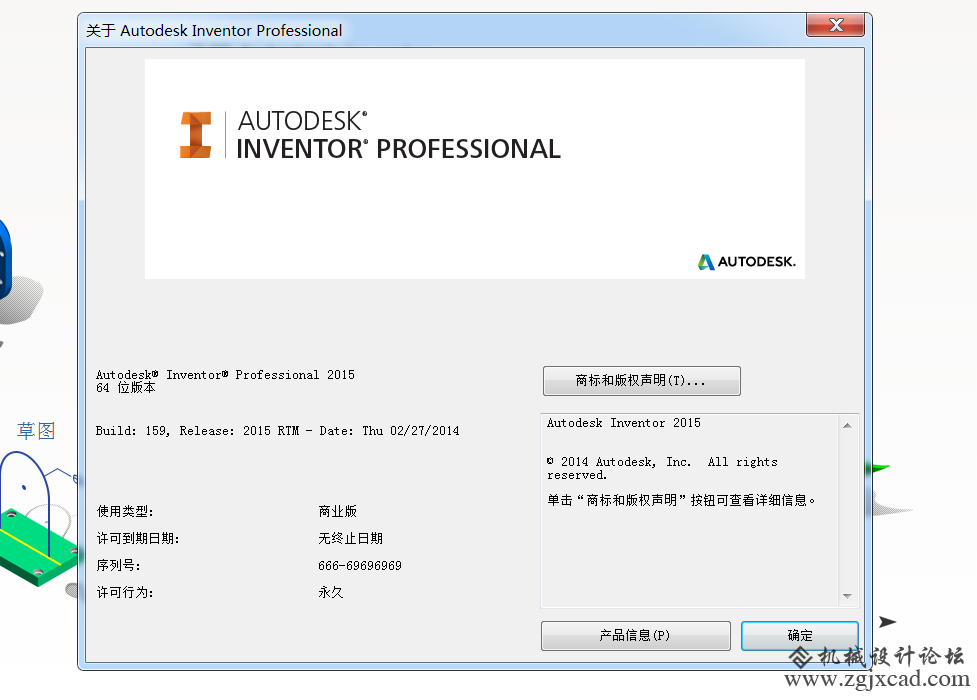This screenshot has width=977, height=700.
Task: Click the 单击"商标和版权声明" hint text
Action: tap(681, 500)
